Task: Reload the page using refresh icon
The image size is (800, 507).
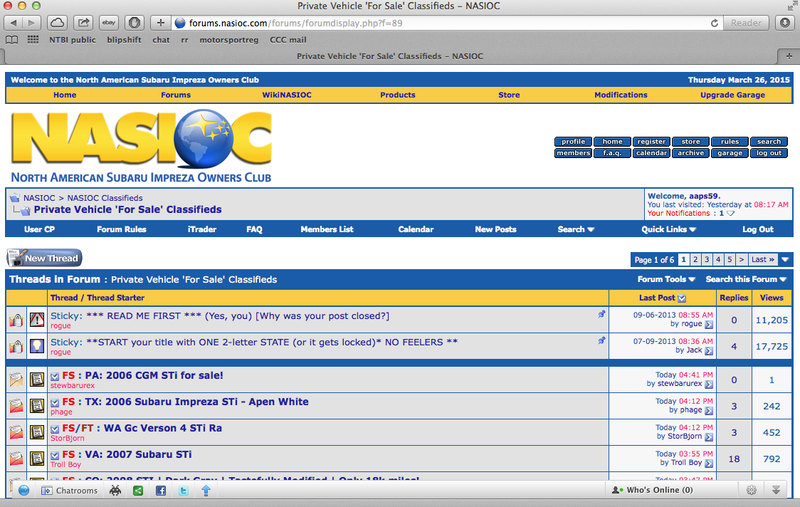Action: click(x=714, y=23)
